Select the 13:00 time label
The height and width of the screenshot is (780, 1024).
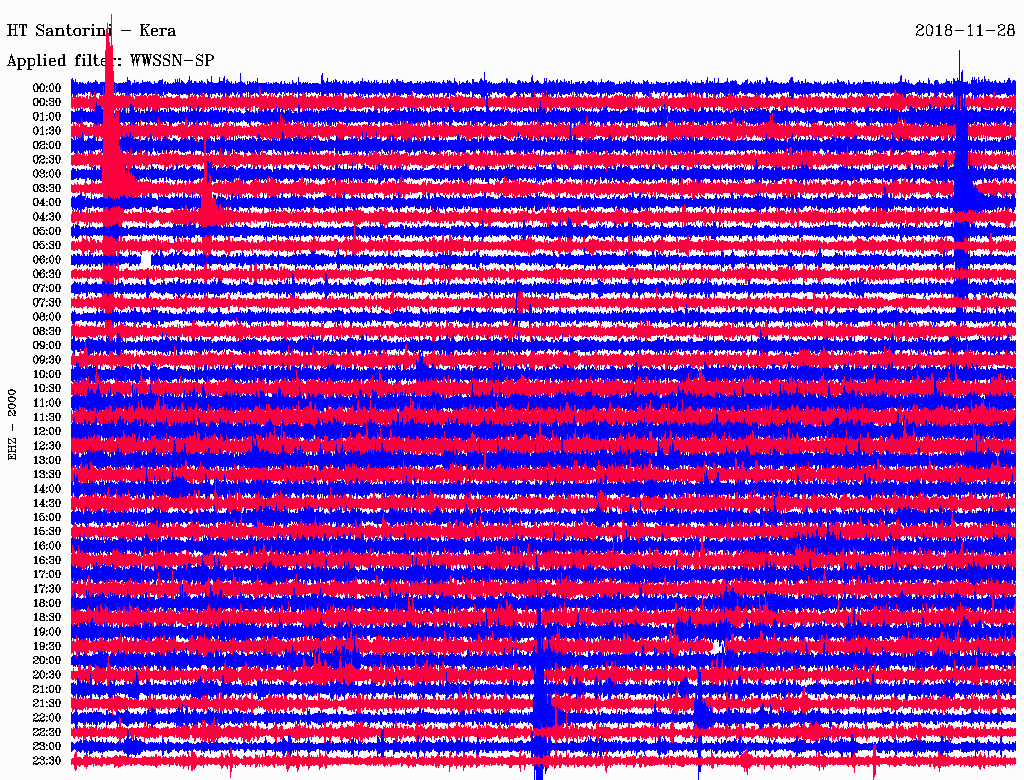[47, 460]
